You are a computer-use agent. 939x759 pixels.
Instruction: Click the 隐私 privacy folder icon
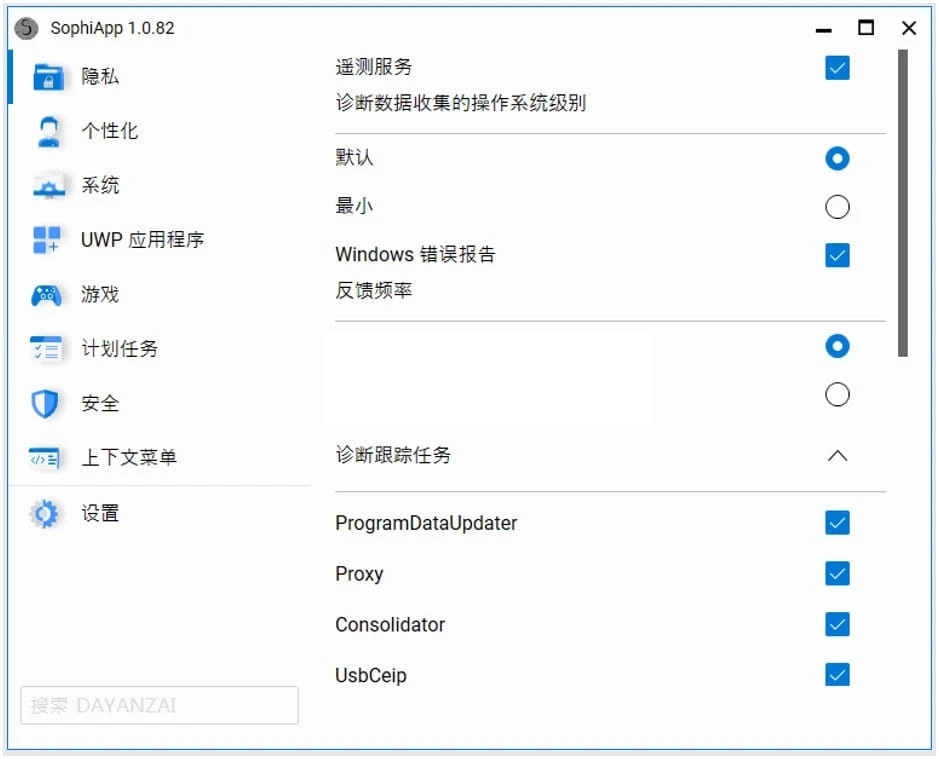47,77
